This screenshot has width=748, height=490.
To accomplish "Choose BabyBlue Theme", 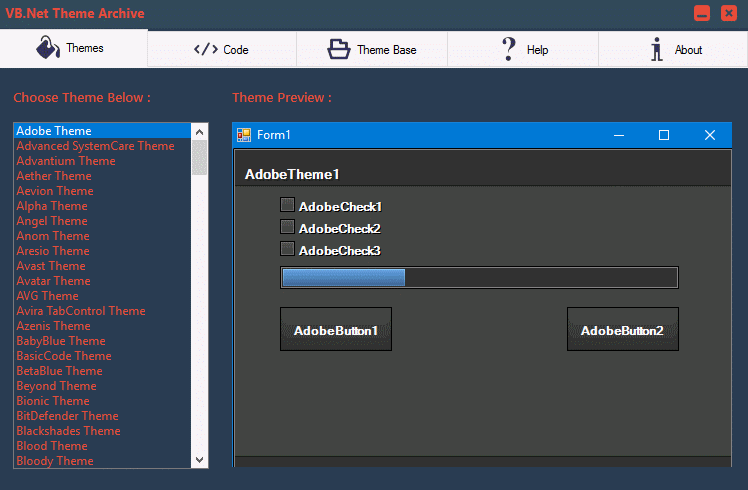I will tap(103, 341).
